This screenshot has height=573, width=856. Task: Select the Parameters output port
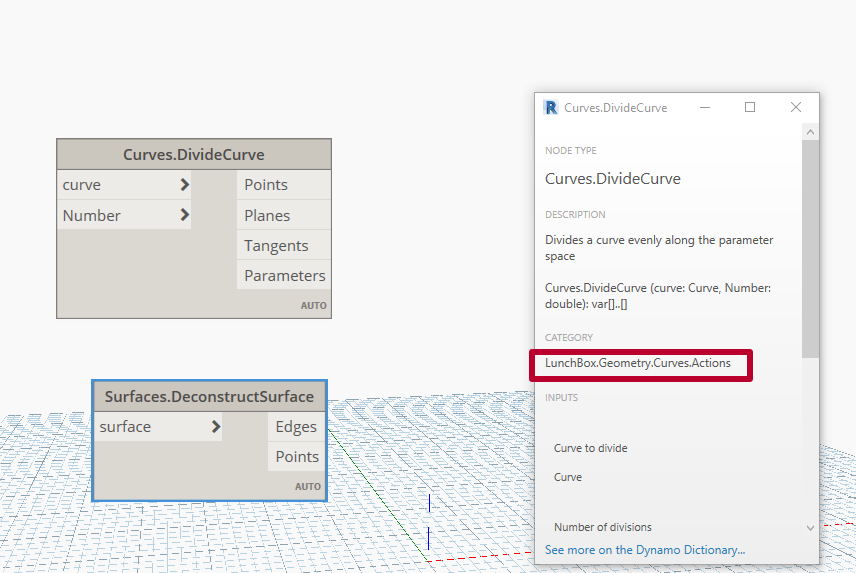point(284,276)
